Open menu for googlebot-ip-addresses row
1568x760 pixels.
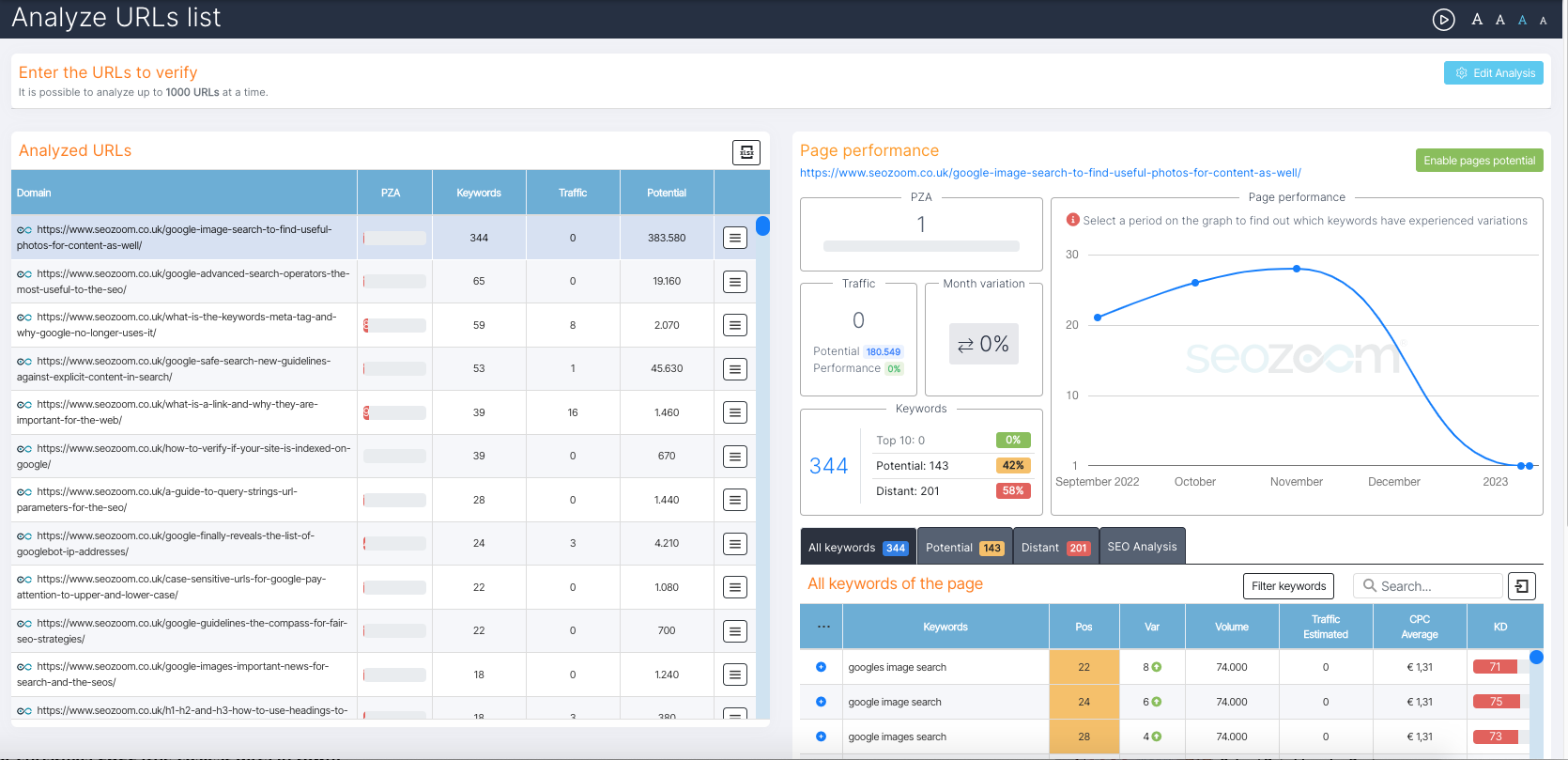pos(735,544)
